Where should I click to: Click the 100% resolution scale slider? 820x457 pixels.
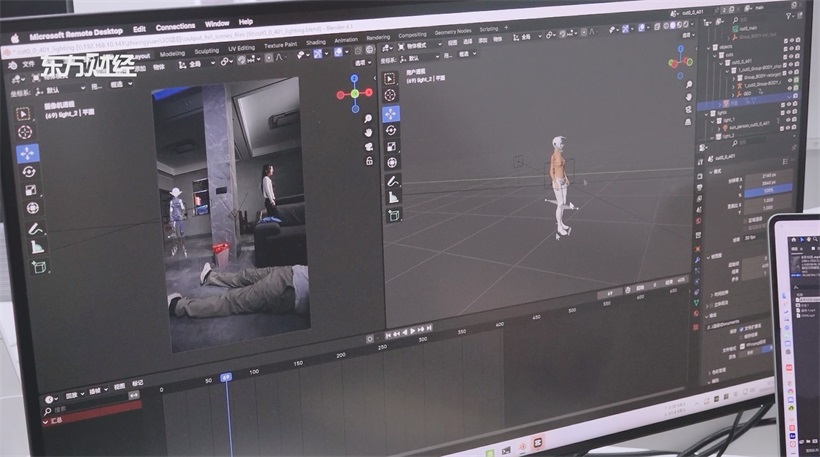[768, 190]
